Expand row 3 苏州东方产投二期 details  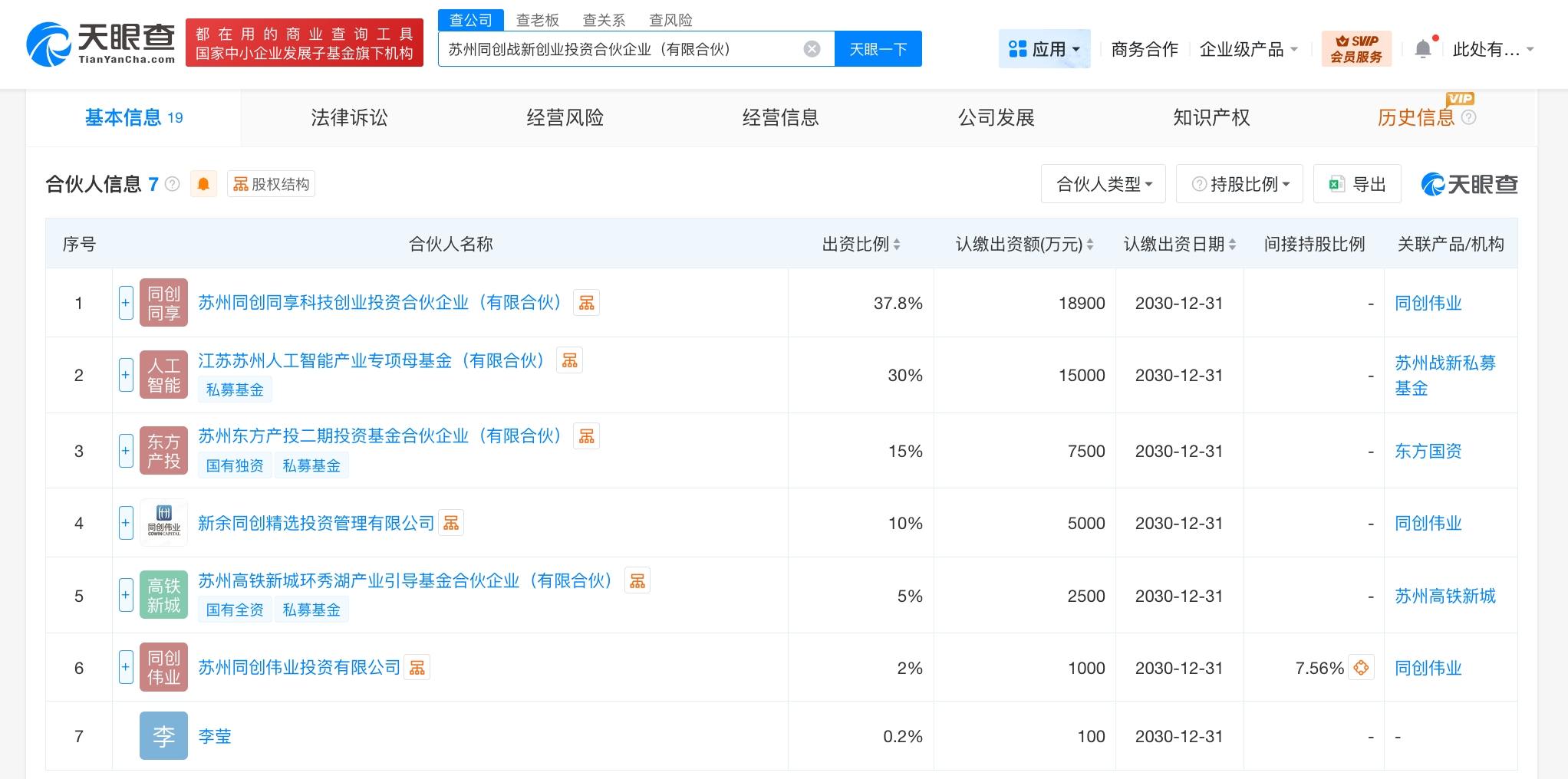pos(126,451)
